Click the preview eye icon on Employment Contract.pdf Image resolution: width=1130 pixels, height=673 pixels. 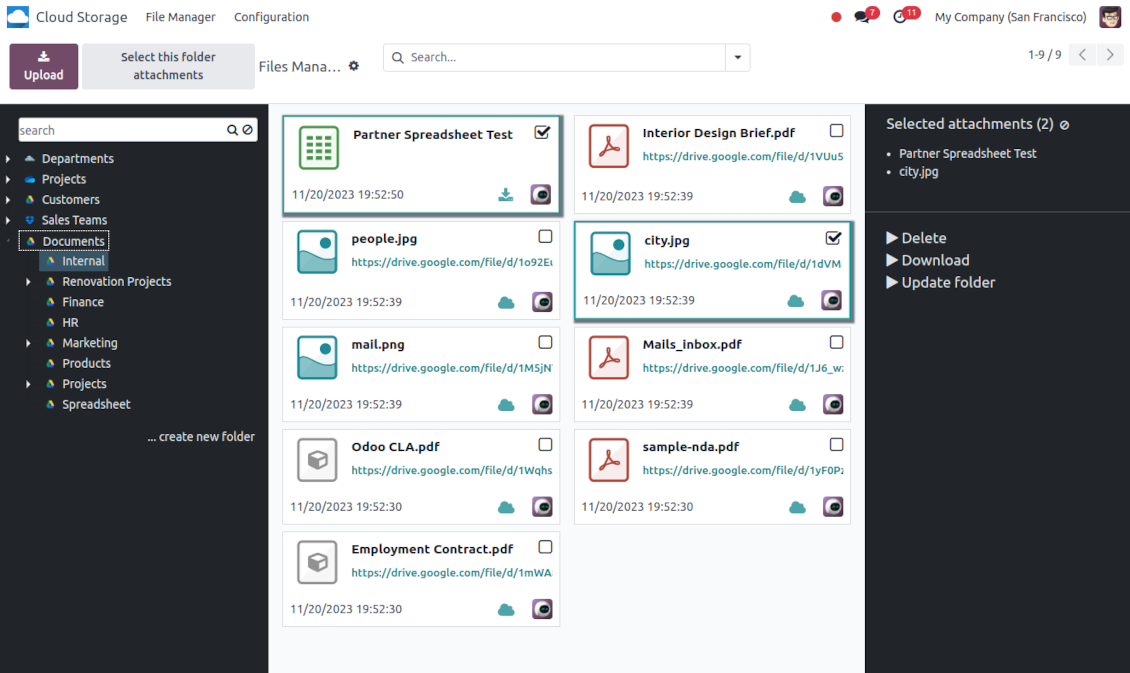tap(543, 609)
